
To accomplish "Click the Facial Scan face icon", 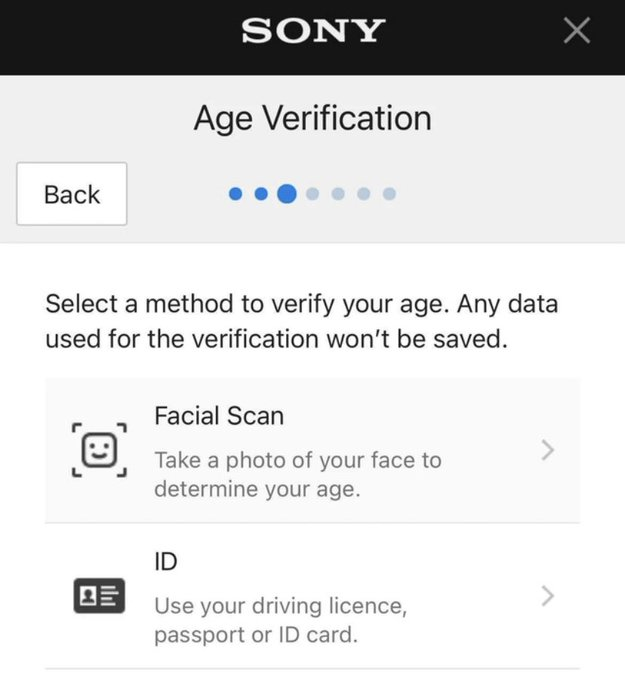I will [98, 450].
